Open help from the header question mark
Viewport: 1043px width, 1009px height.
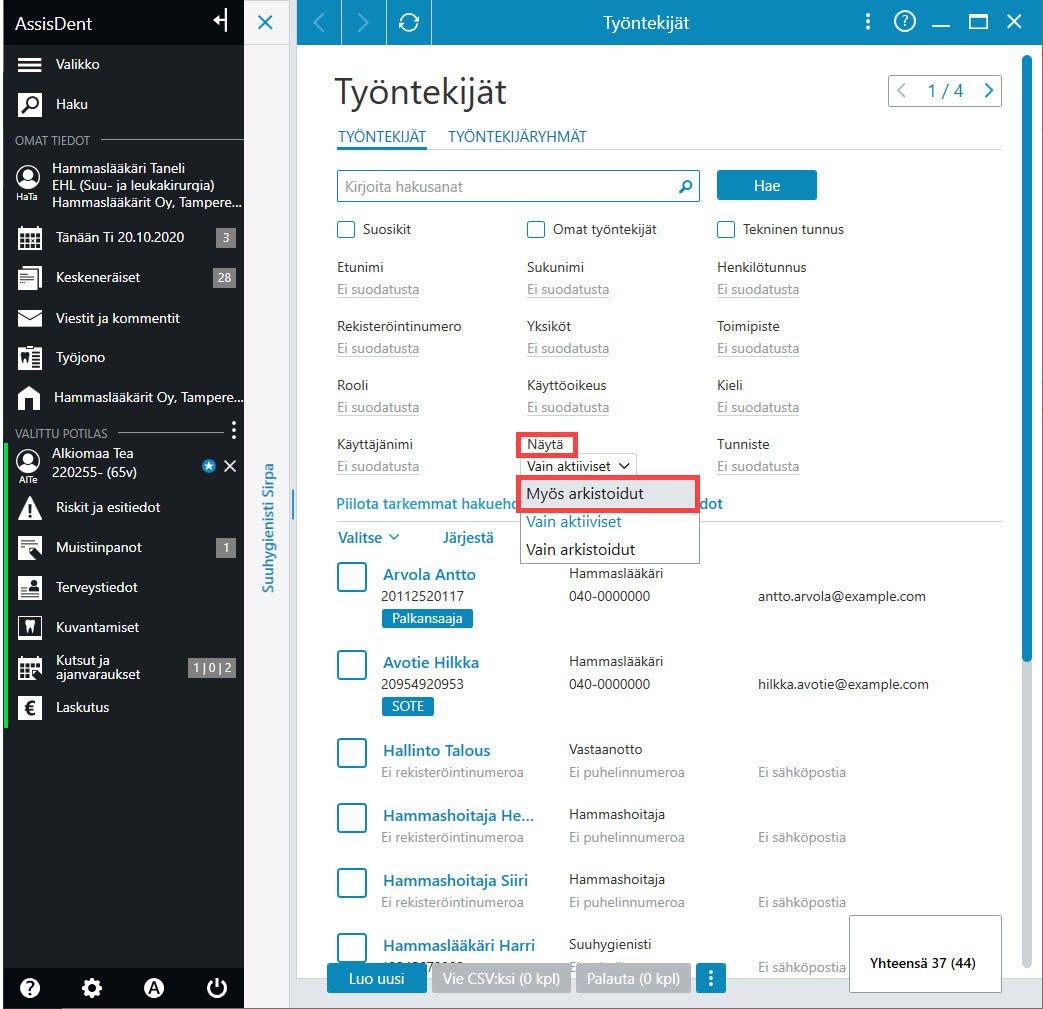point(905,22)
